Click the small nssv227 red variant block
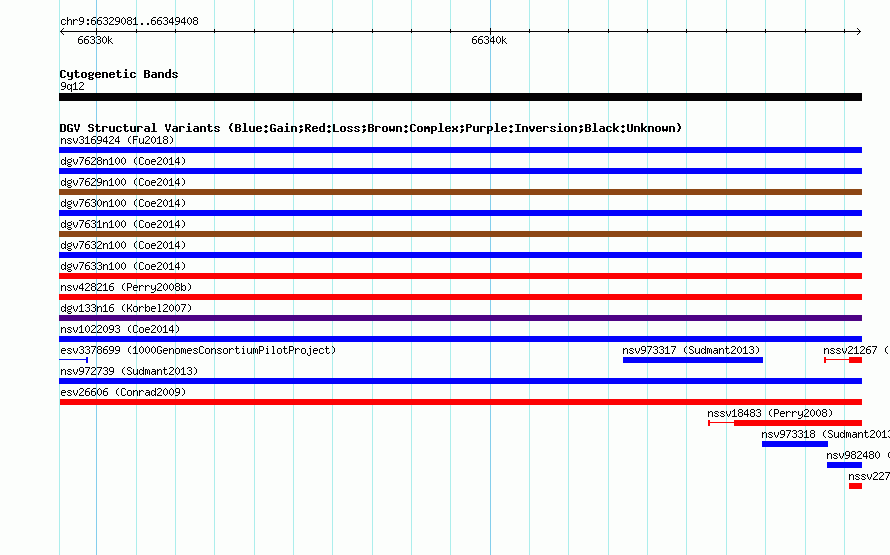The height and width of the screenshot is (555, 890). click(855, 486)
